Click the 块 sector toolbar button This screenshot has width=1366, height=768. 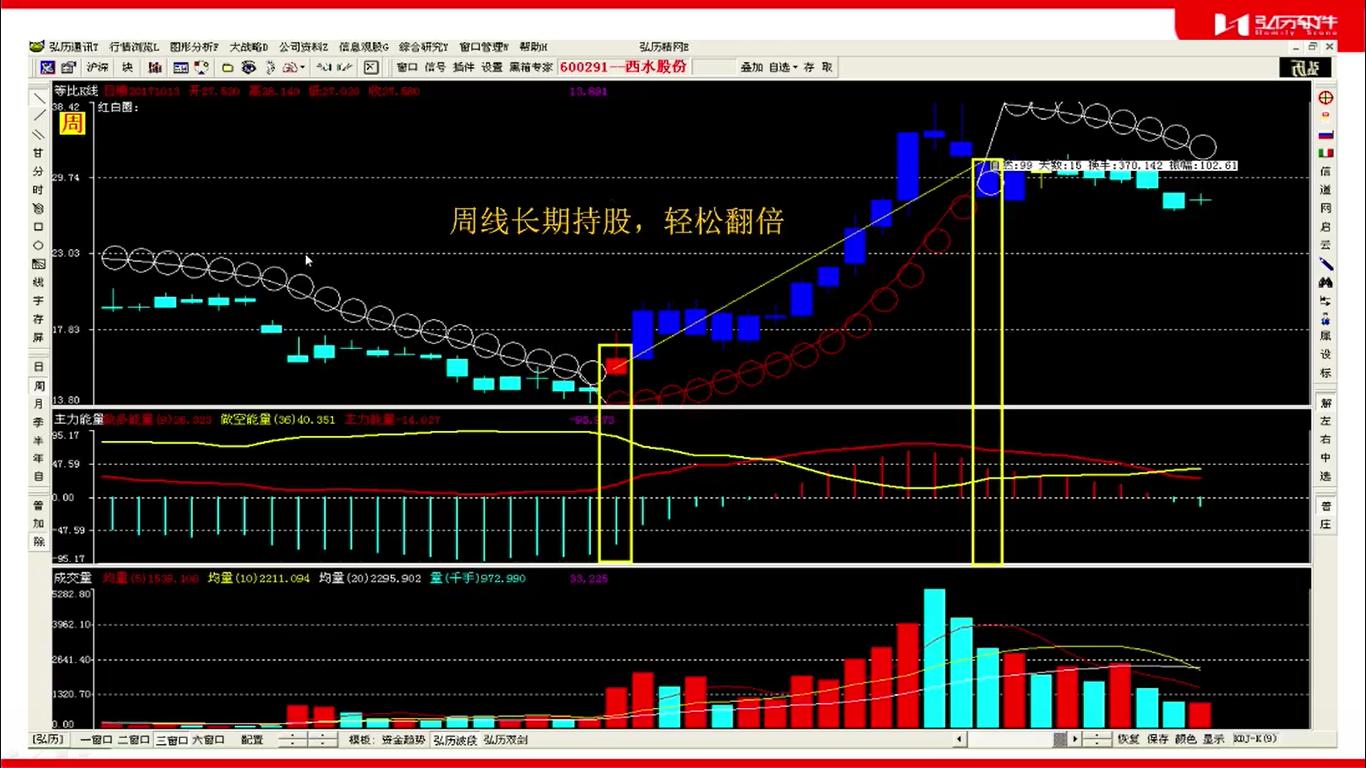tap(127, 68)
